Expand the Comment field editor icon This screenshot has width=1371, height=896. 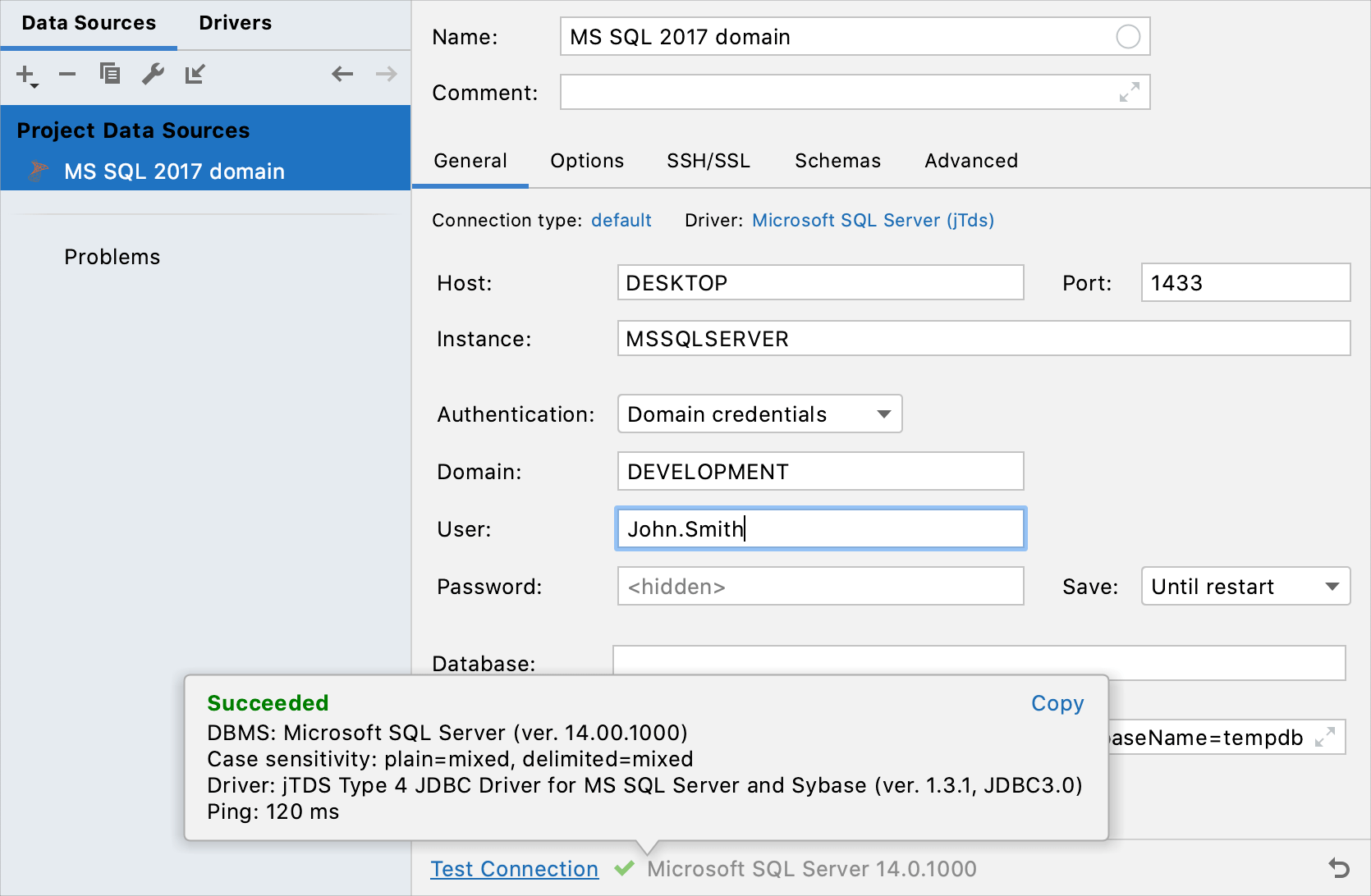click(1130, 92)
